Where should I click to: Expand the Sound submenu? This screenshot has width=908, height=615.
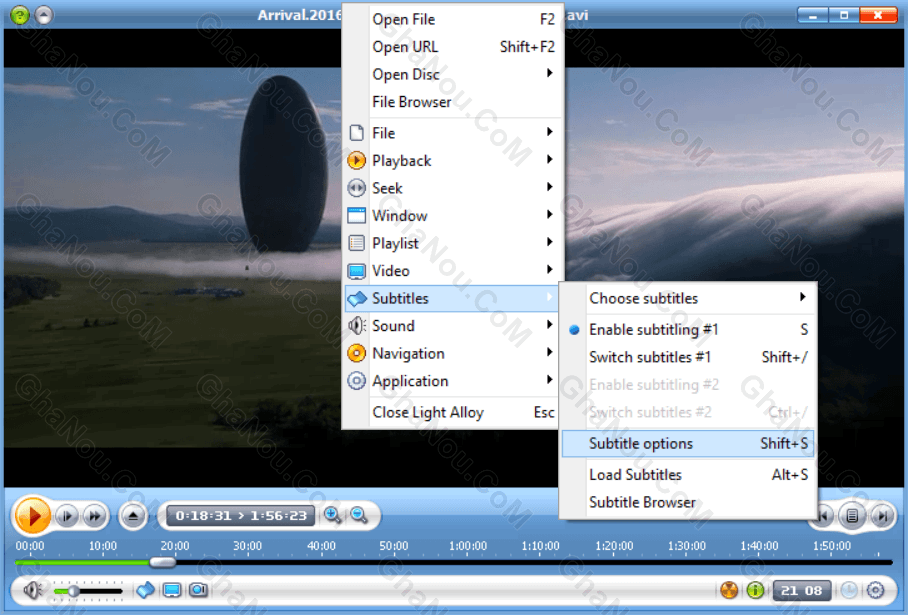[452, 325]
